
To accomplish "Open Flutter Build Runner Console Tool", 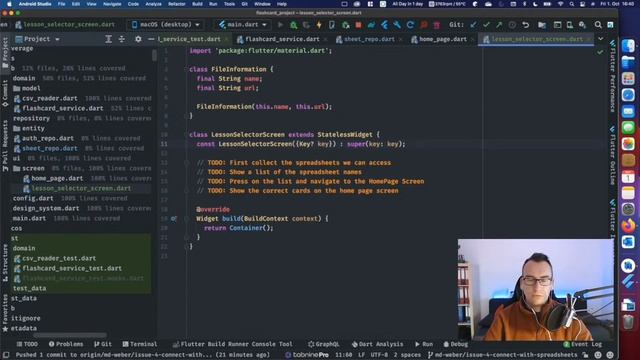I will point(232,344).
